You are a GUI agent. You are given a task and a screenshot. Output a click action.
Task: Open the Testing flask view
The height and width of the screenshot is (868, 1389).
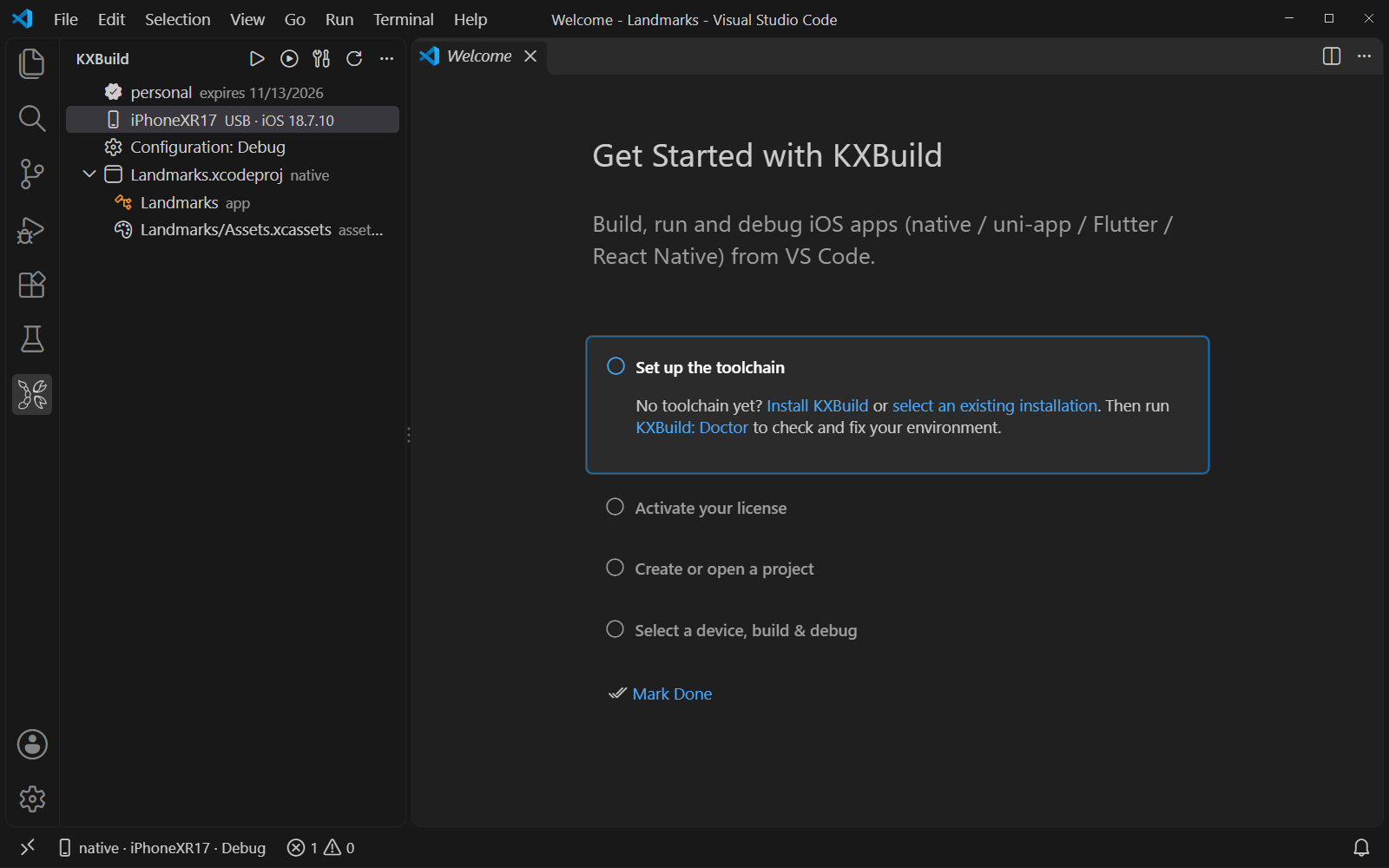tap(32, 339)
